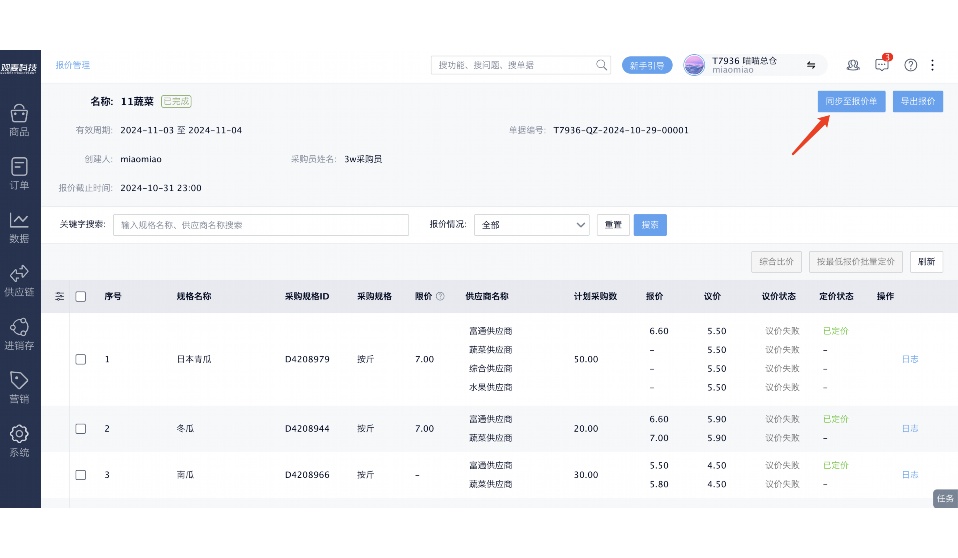
Task: Click the 报价管理 breadcrumb tab
Action: click(73, 65)
